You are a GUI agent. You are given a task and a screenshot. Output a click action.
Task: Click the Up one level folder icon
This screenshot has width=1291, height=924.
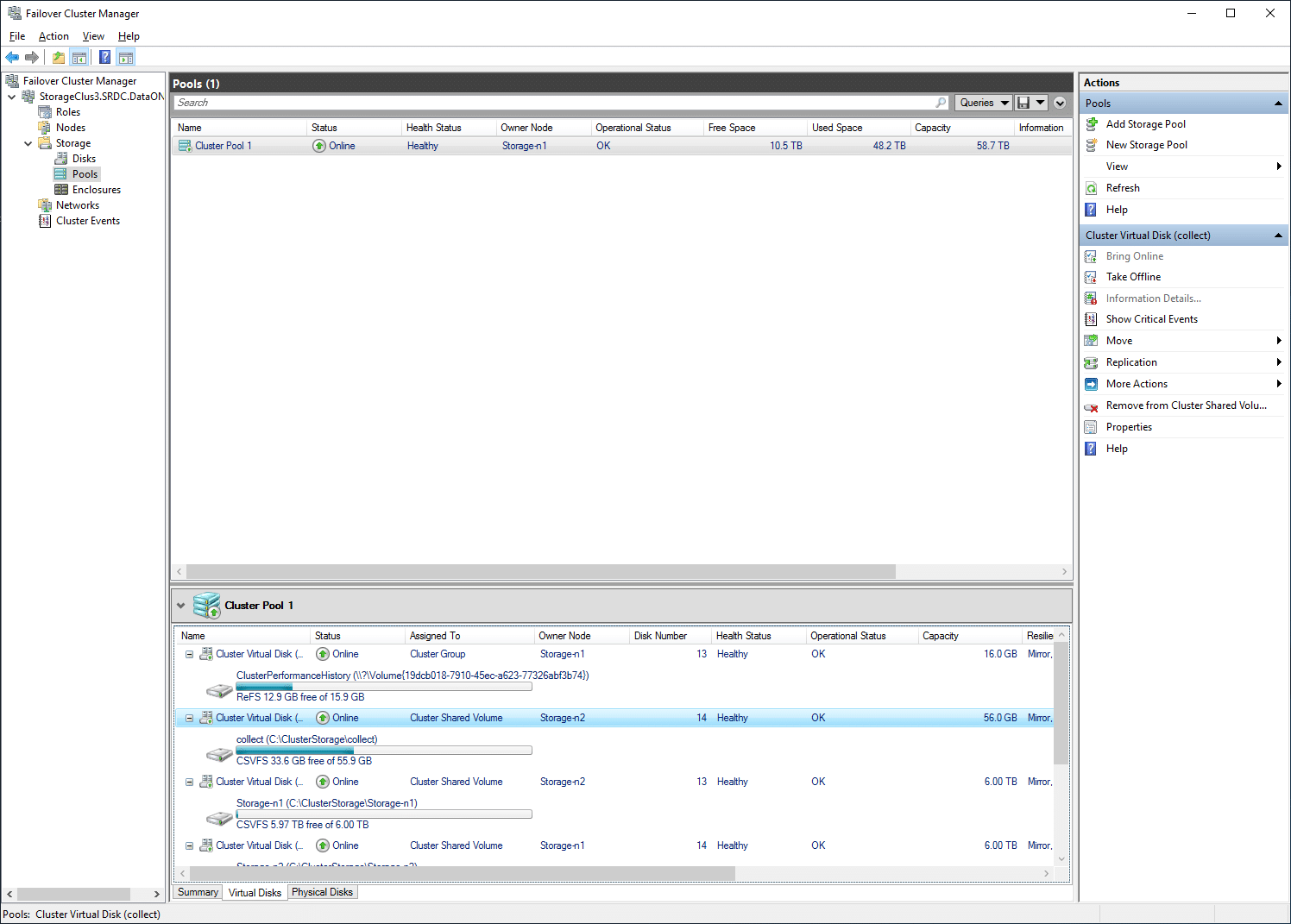[59, 58]
